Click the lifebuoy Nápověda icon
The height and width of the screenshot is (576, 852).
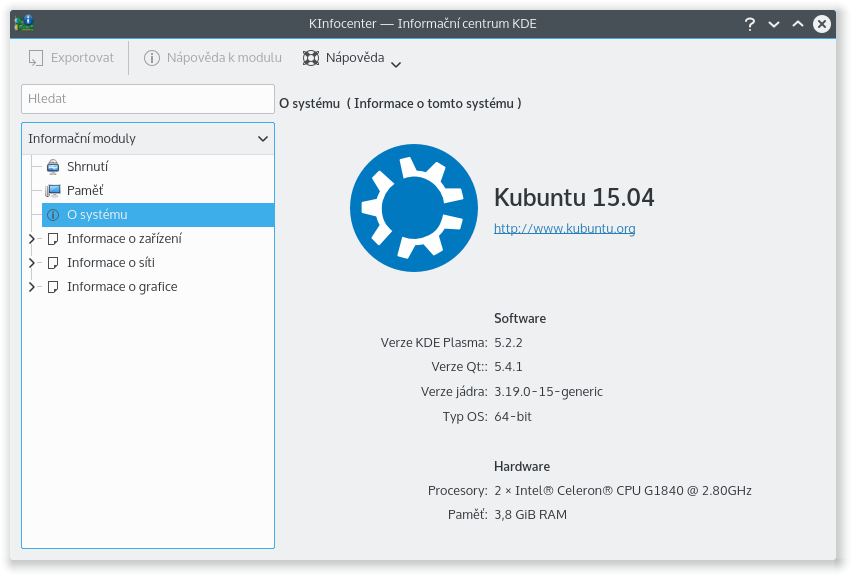click(x=311, y=58)
